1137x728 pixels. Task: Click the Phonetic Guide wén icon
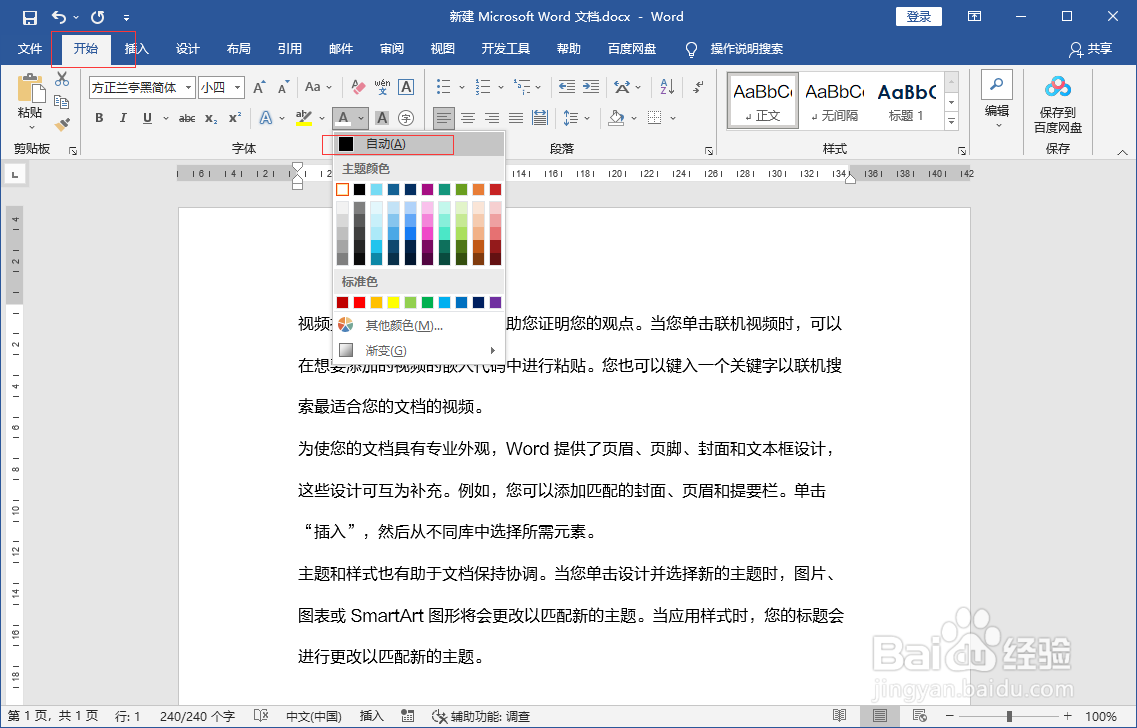[382, 88]
